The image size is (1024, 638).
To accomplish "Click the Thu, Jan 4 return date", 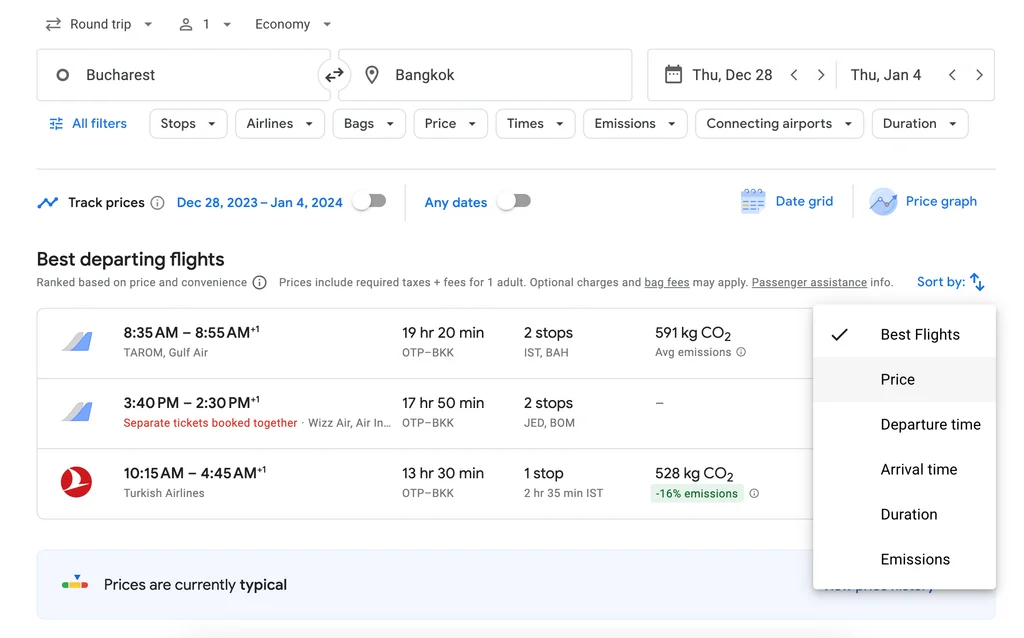I will click(x=886, y=75).
